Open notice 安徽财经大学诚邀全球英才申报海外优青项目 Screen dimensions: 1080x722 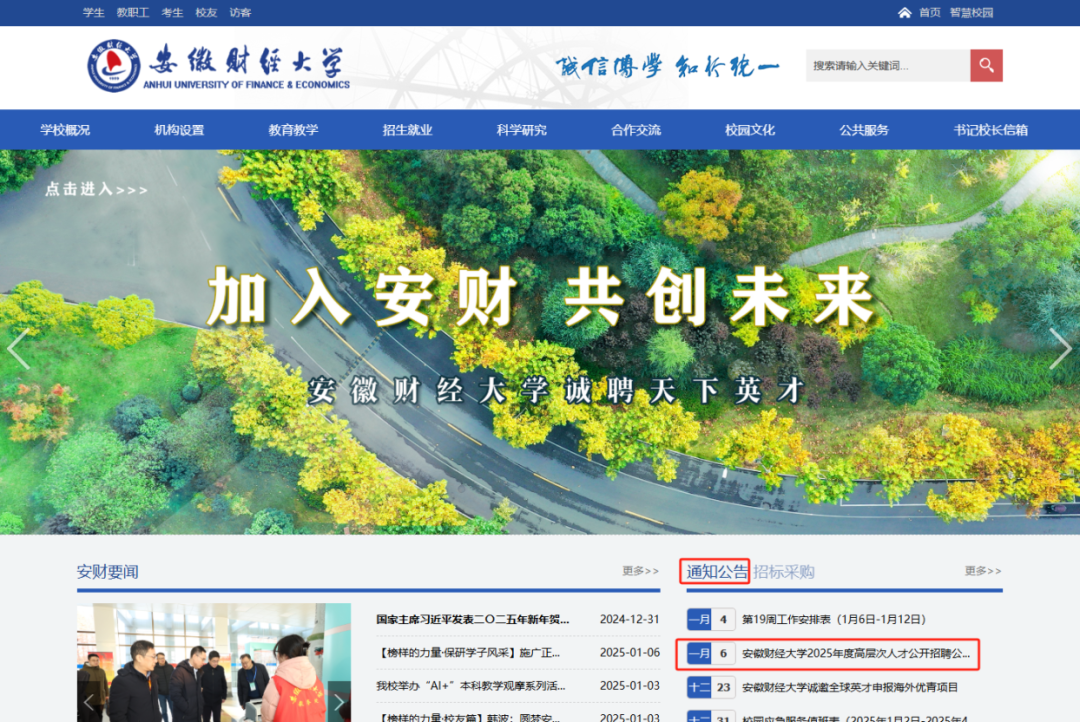(x=850, y=687)
